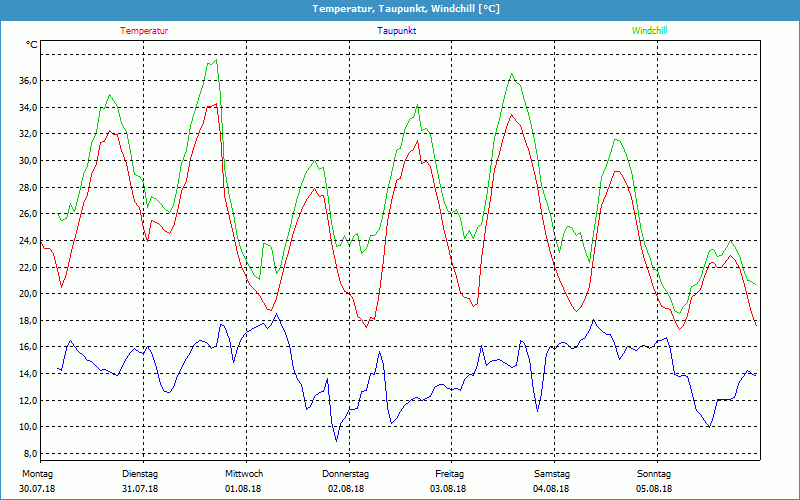This screenshot has width=800, height=500.
Task: Click the Freitag day label
Action: coord(449,474)
